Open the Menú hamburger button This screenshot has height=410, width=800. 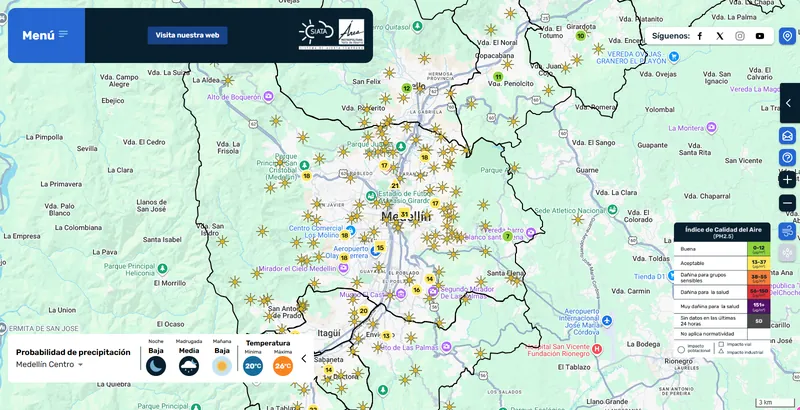[x=46, y=35]
